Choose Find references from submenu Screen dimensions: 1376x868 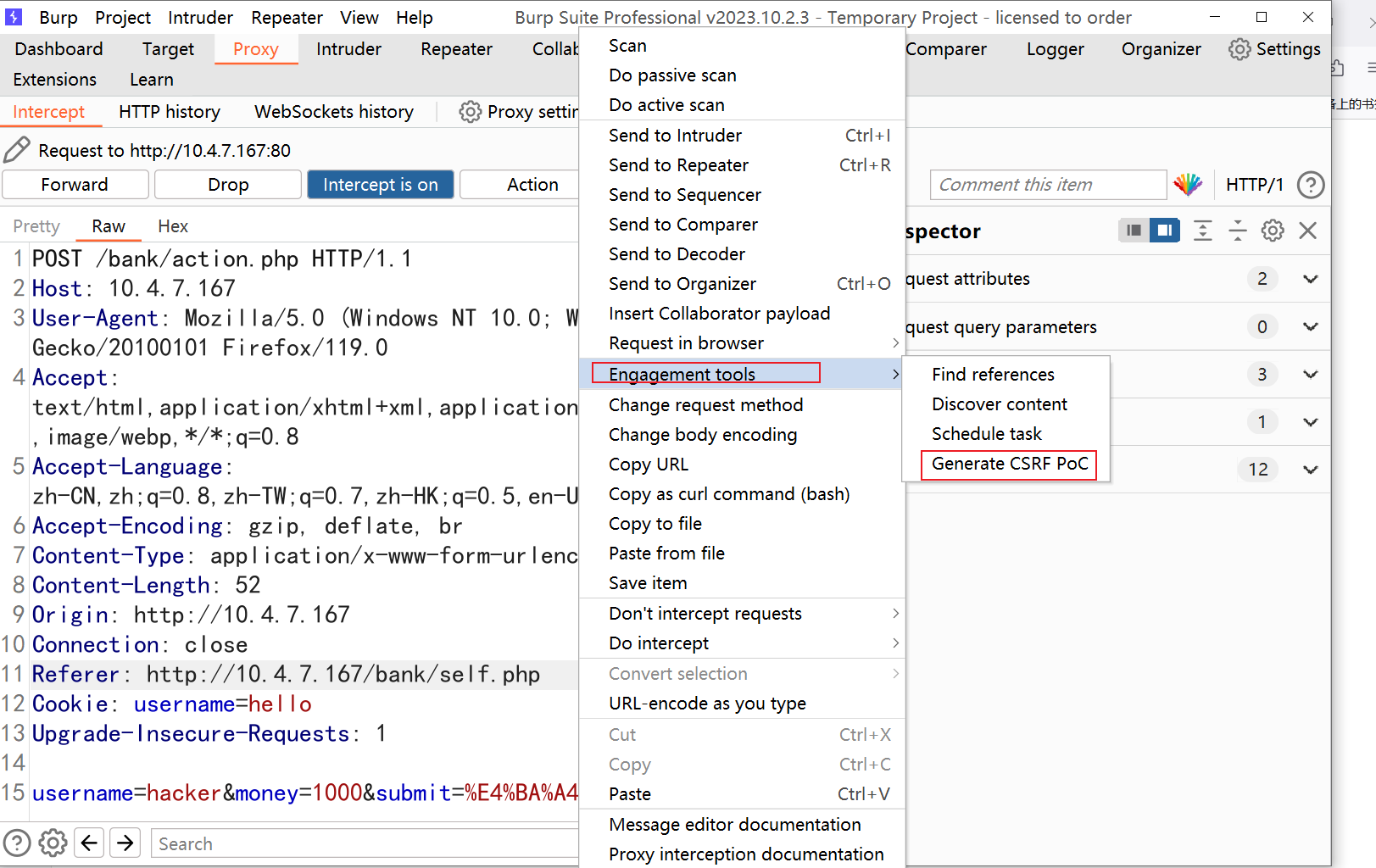coord(1006,375)
